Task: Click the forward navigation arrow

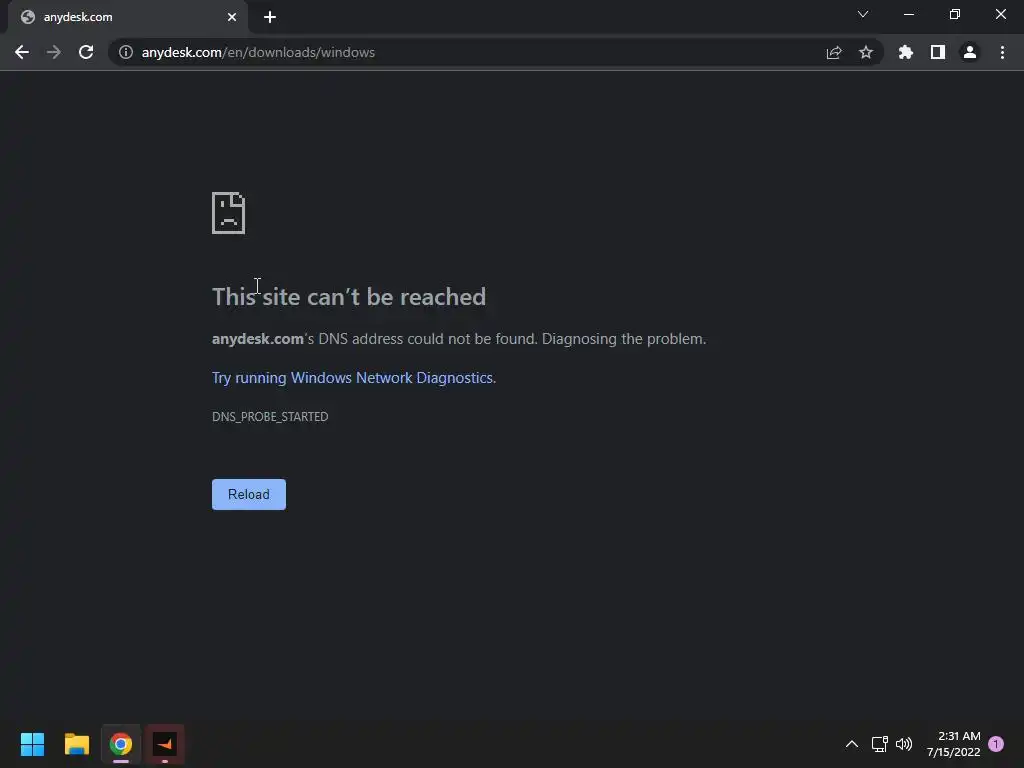Action: click(54, 52)
